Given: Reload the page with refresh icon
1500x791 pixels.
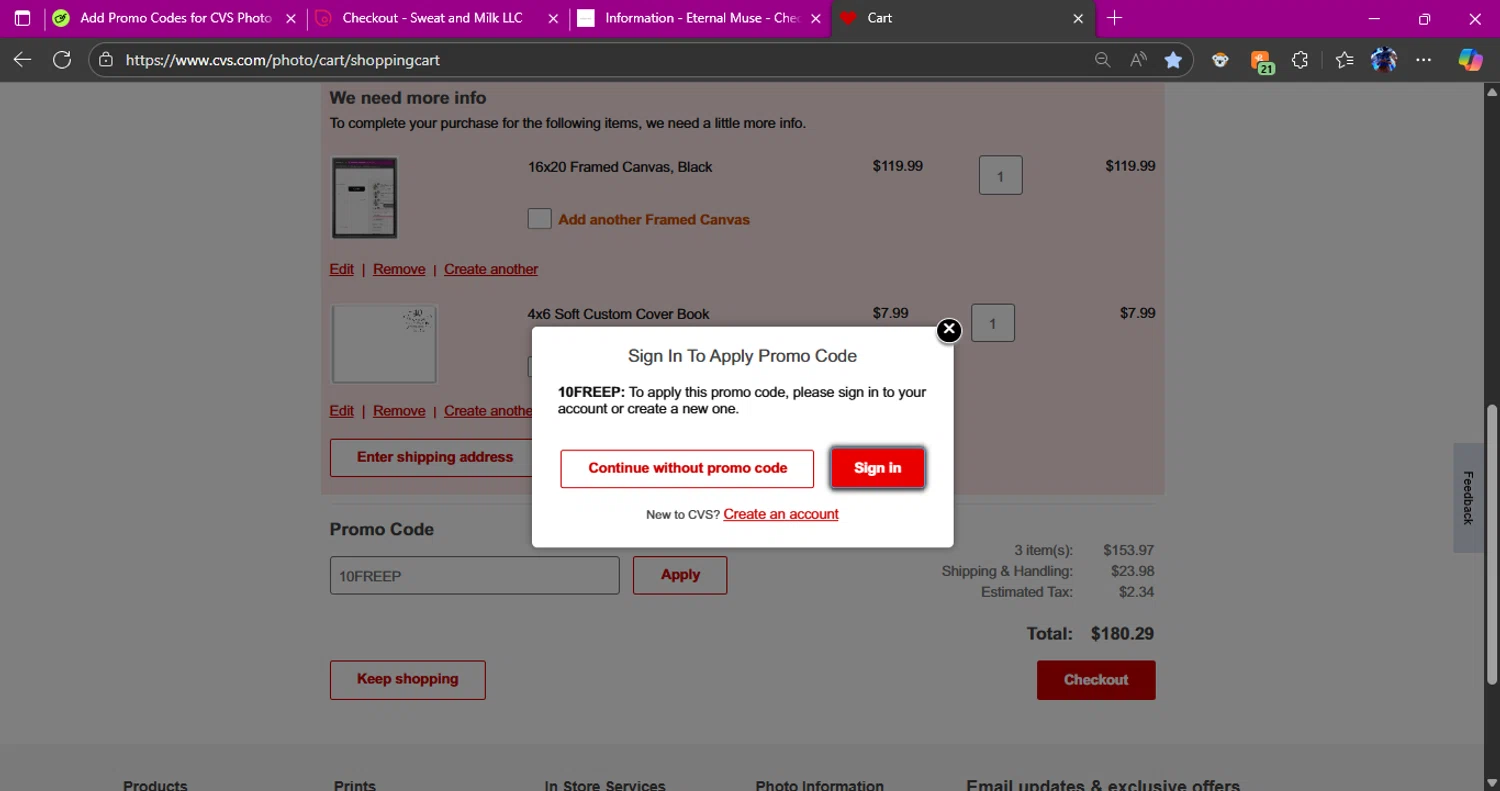Looking at the screenshot, I should pyautogui.click(x=62, y=60).
